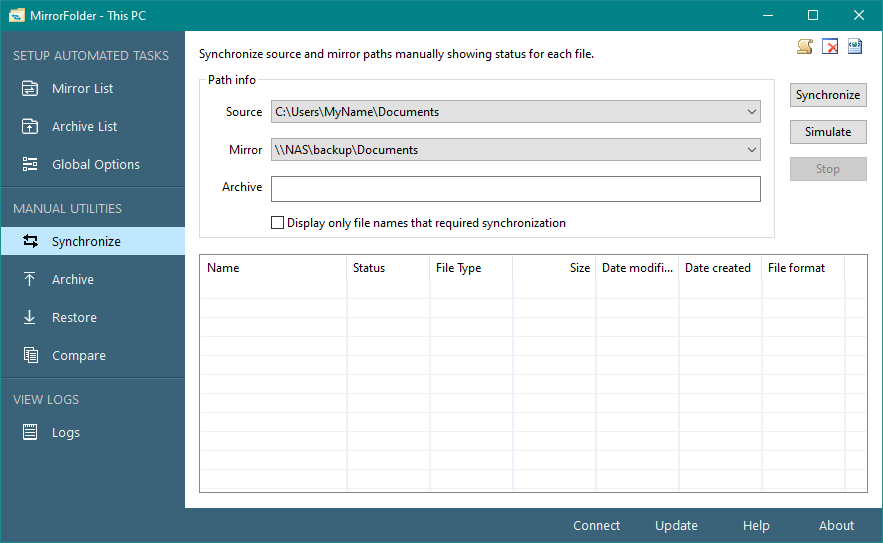Screen dimensions: 883x543
Task: Click the 'MANUAL UTILITIES' heading
Action: click(68, 208)
